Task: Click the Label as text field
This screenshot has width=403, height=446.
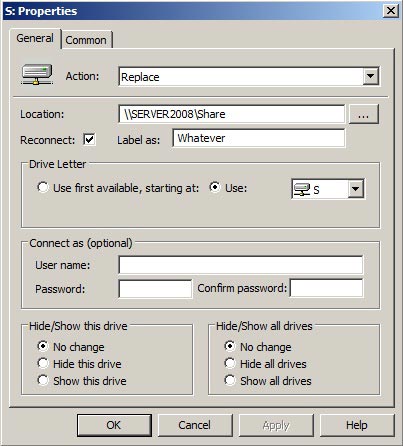Action: 259,138
